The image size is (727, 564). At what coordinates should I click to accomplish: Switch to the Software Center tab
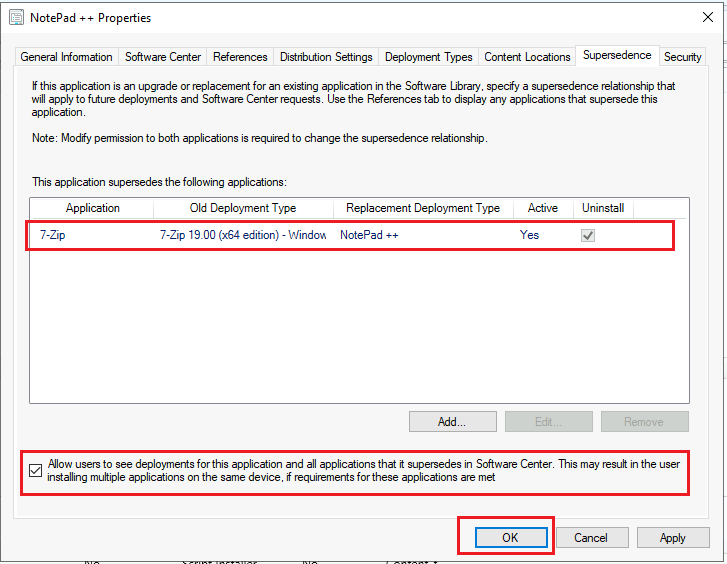(x=163, y=57)
